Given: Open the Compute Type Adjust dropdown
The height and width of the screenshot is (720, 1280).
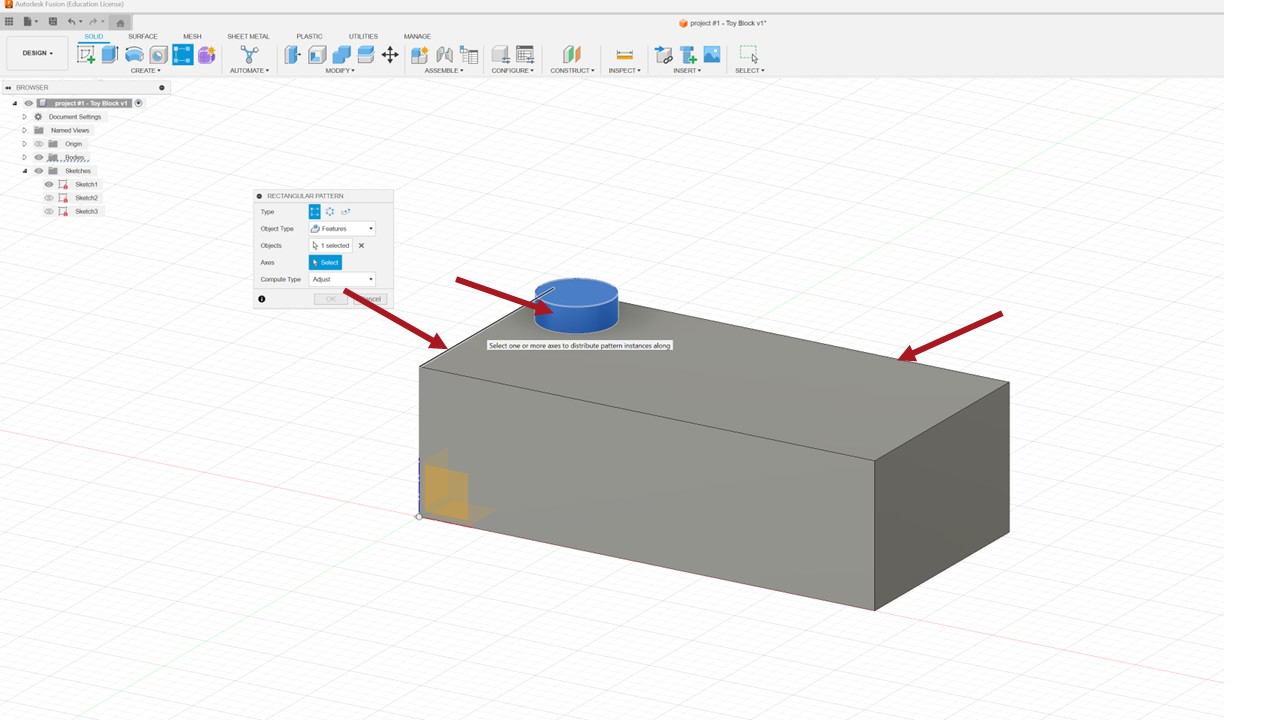Looking at the screenshot, I should (x=342, y=279).
